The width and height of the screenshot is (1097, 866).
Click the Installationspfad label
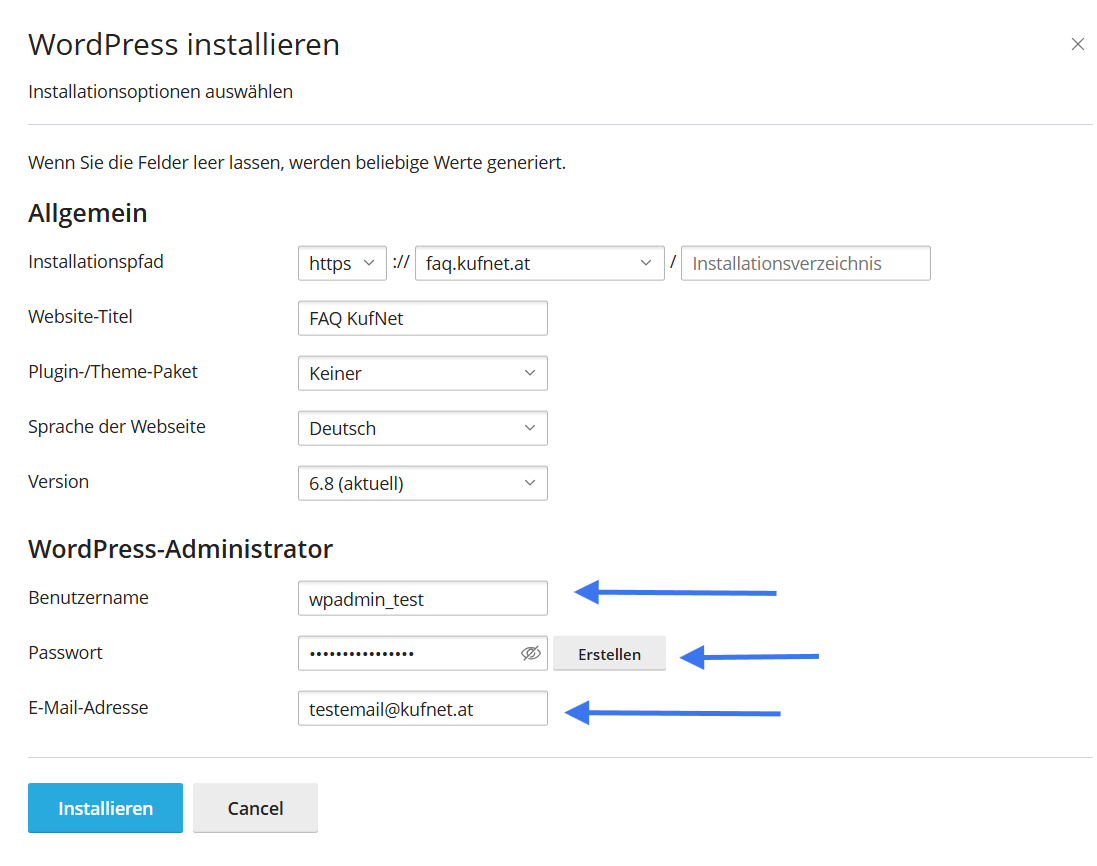[x=96, y=262]
